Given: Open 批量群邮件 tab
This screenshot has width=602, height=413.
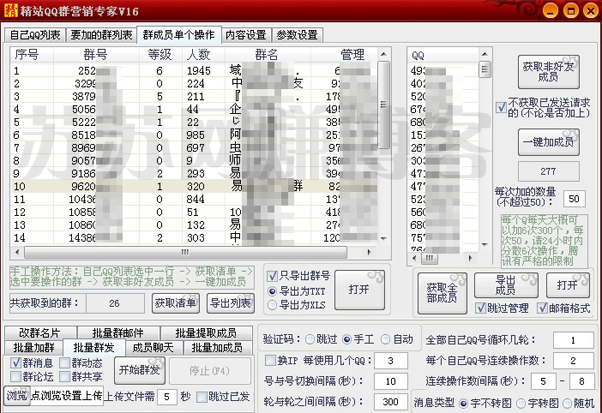Looking at the screenshot, I should (118, 333).
